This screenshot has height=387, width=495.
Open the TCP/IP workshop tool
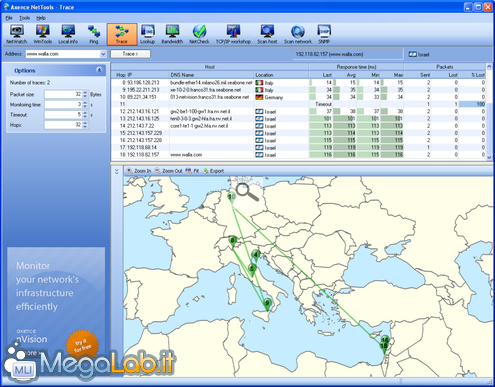(x=233, y=34)
